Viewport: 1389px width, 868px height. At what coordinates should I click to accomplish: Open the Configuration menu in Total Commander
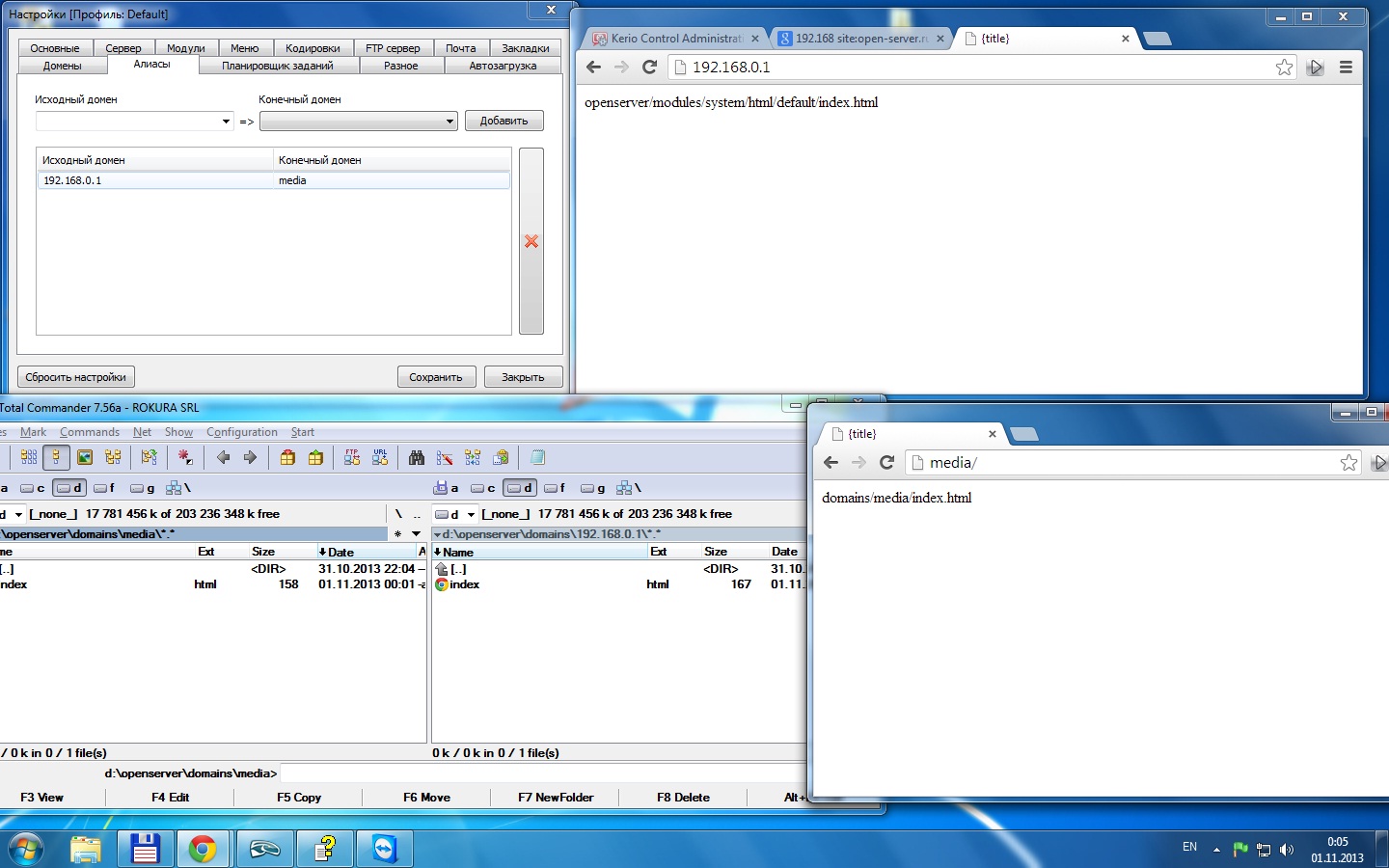241,432
